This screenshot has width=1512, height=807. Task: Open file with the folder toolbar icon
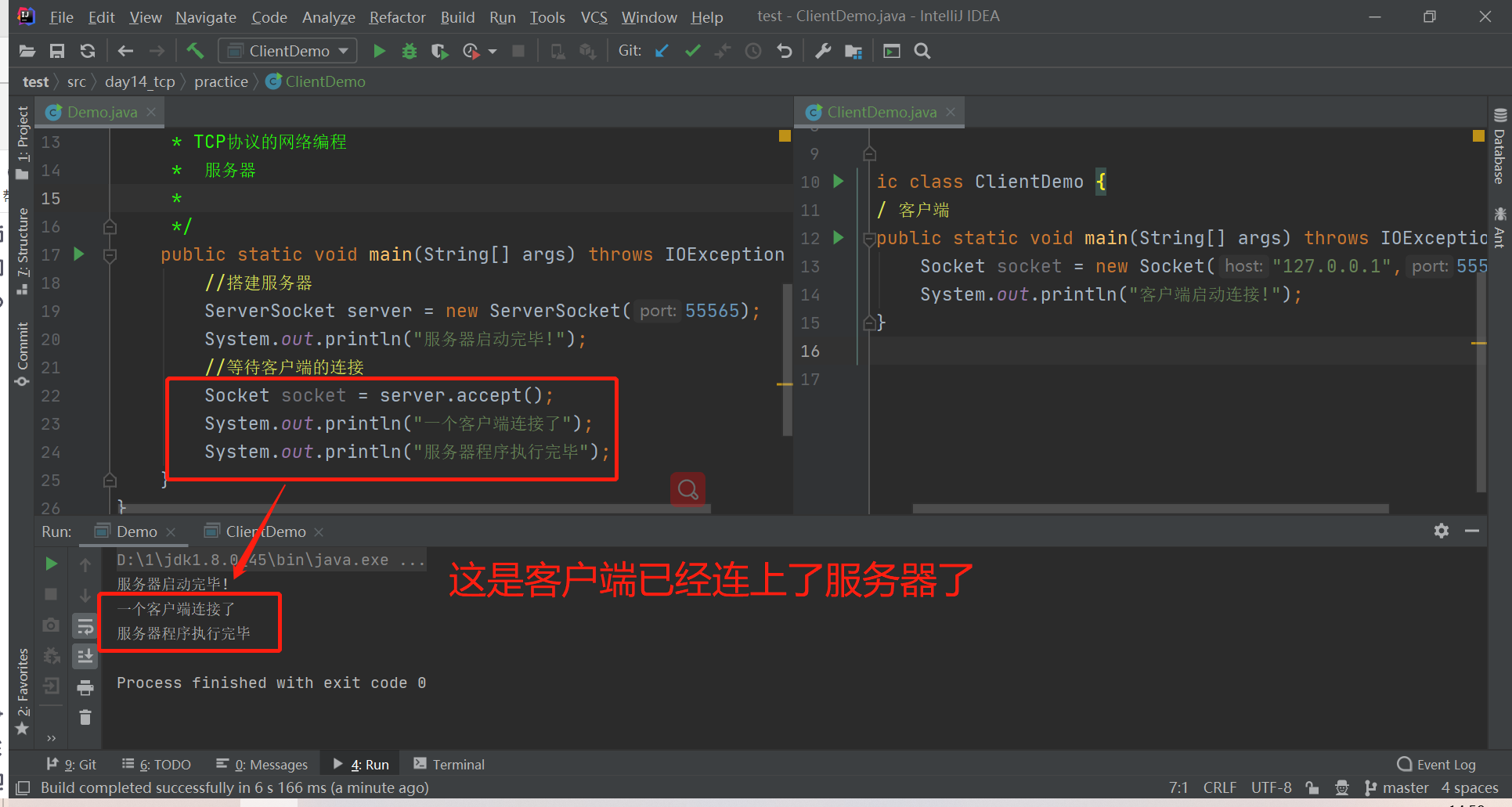pyautogui.click(x=27, y=51)
